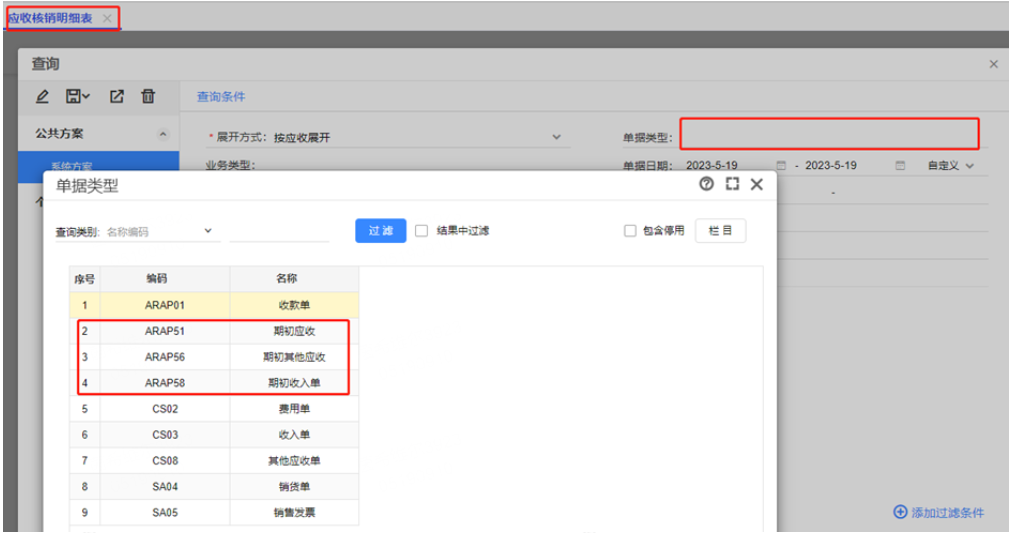The width and height of the screenshot is (1010, 533).
Task: Maximize the 单据类型 dialog with fullscreen icon
Action: click(732, 184)
